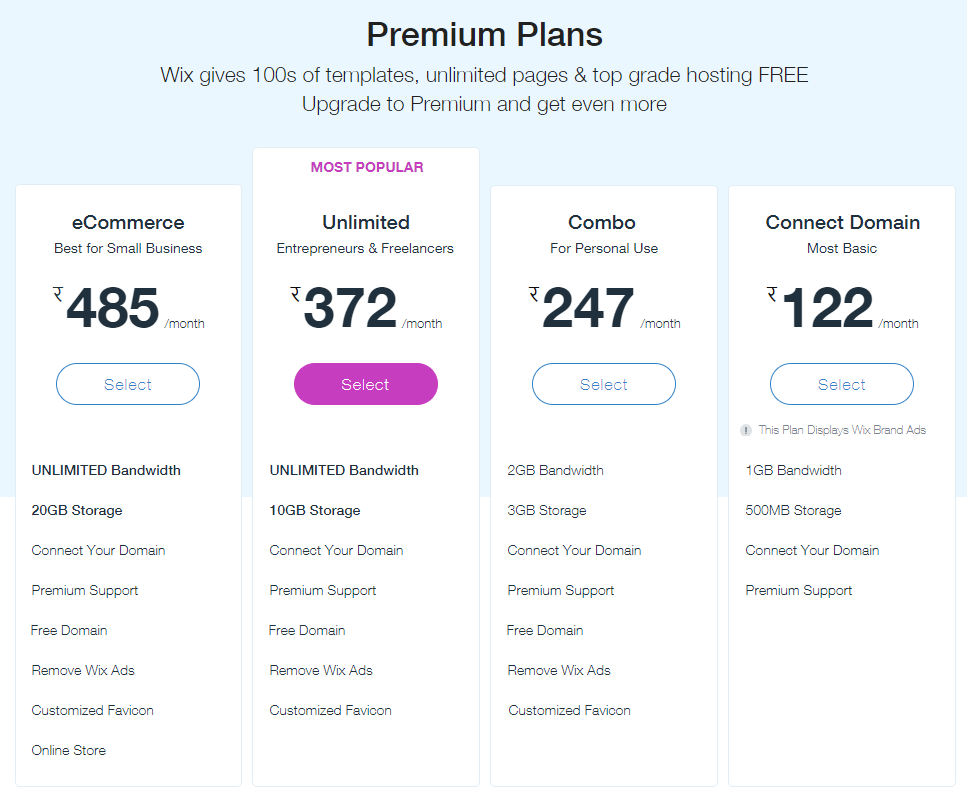Screen dimensions: 967x797
Task: Click the Combo plan heading
Action: pyautogui.click(x=602, y=222)
